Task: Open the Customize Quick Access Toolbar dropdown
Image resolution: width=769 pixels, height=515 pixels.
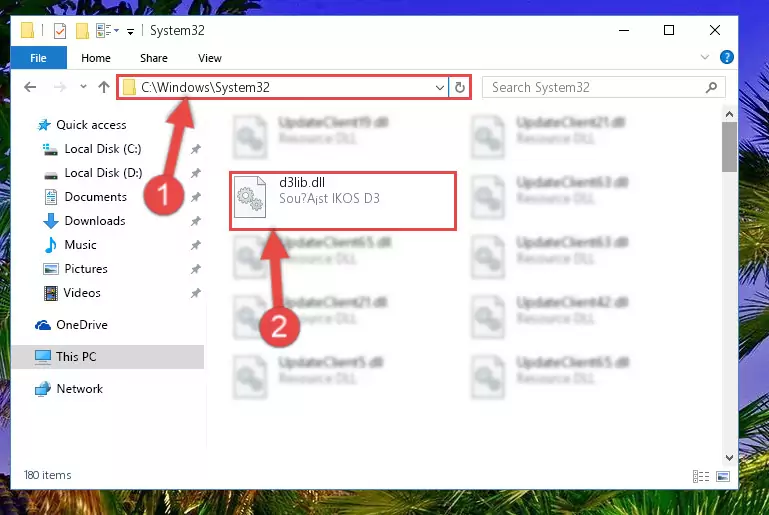Action: click(130, 32)
